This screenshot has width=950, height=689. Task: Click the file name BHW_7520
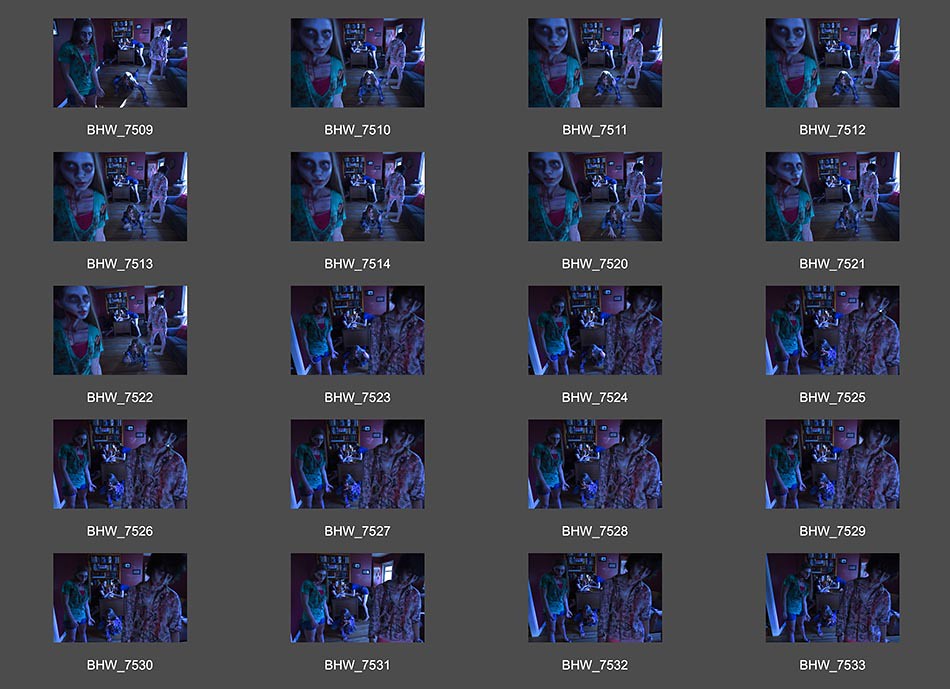tap(595, 264)
